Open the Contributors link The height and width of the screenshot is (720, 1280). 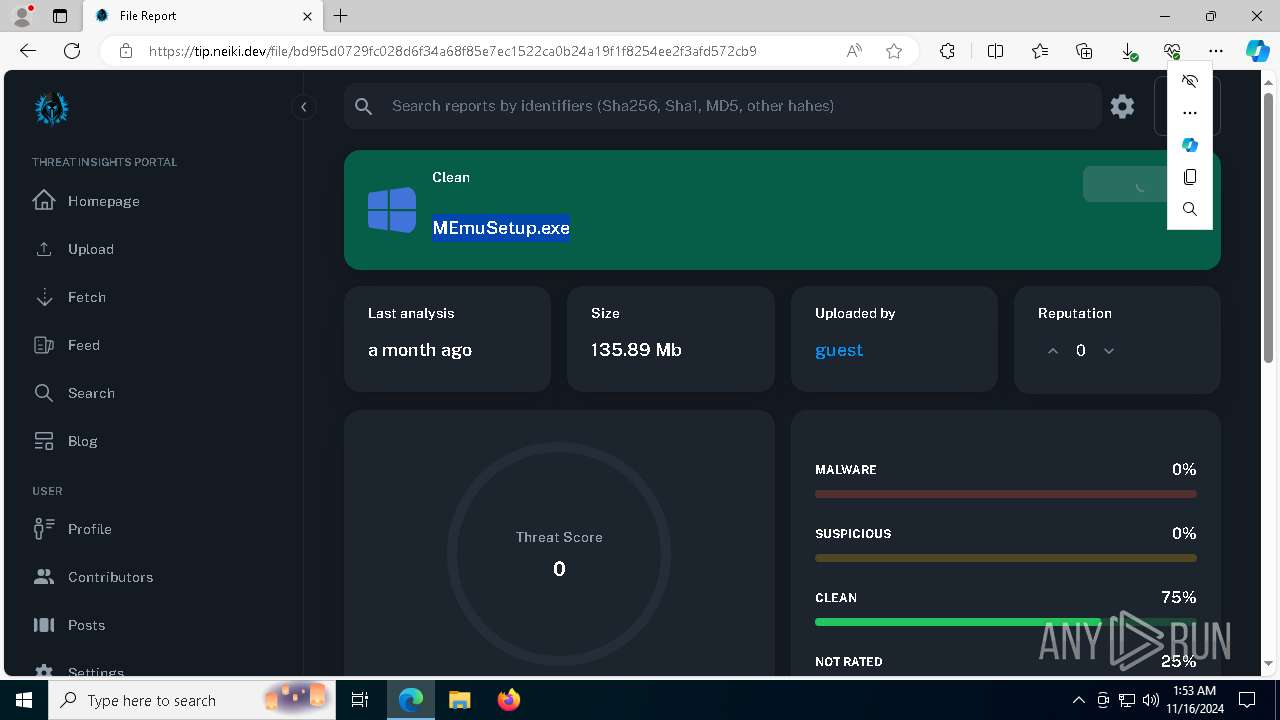tap(111, 577)
